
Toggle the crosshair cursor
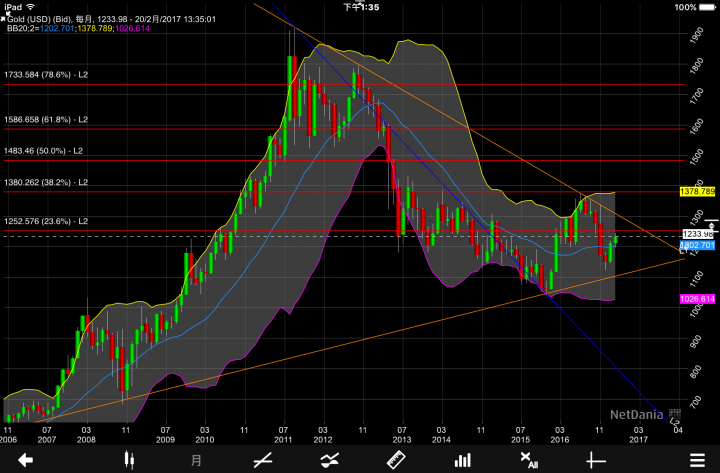tap(597, 459)
